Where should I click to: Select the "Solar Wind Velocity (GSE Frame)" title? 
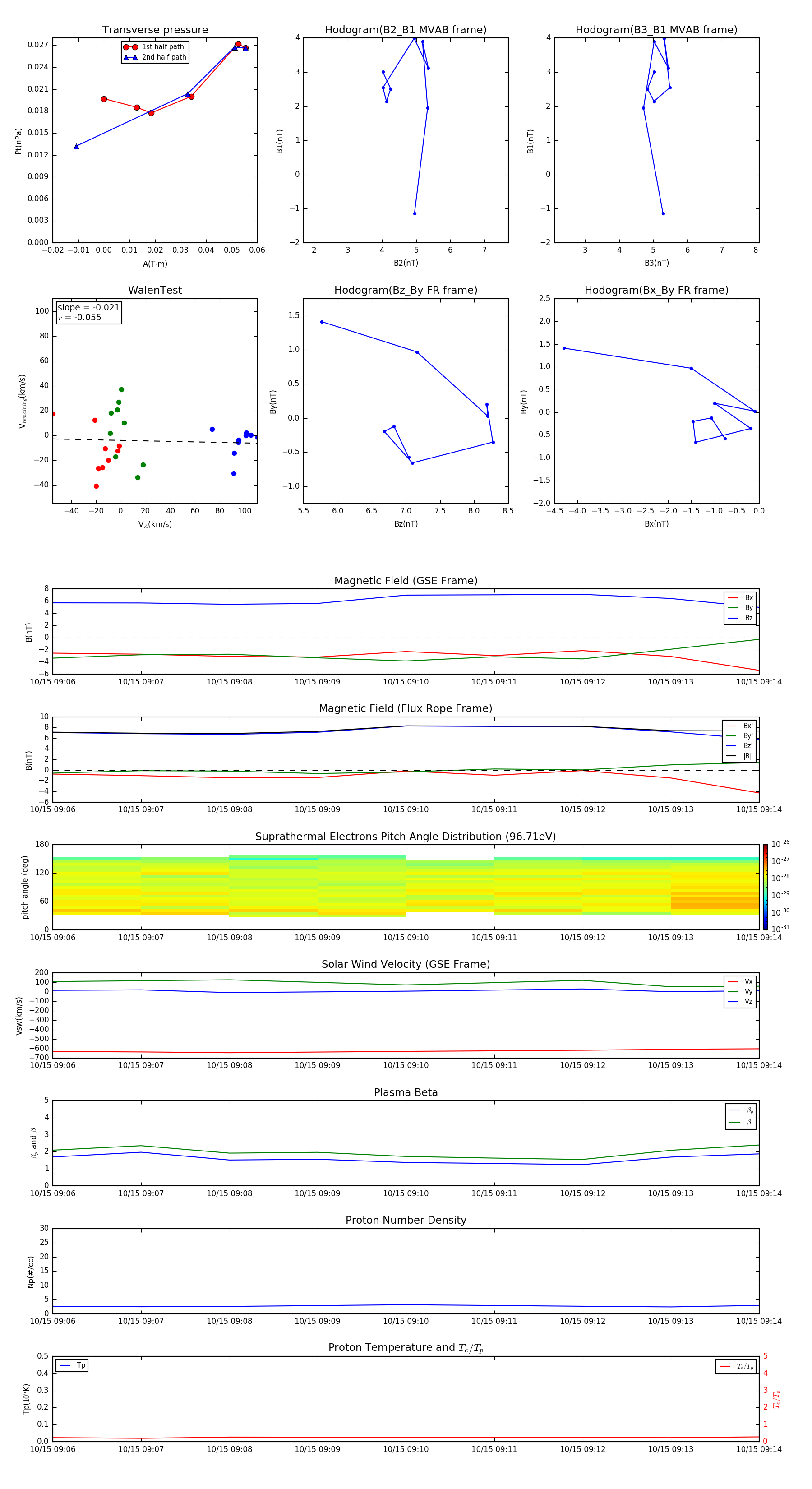[406, 965]
